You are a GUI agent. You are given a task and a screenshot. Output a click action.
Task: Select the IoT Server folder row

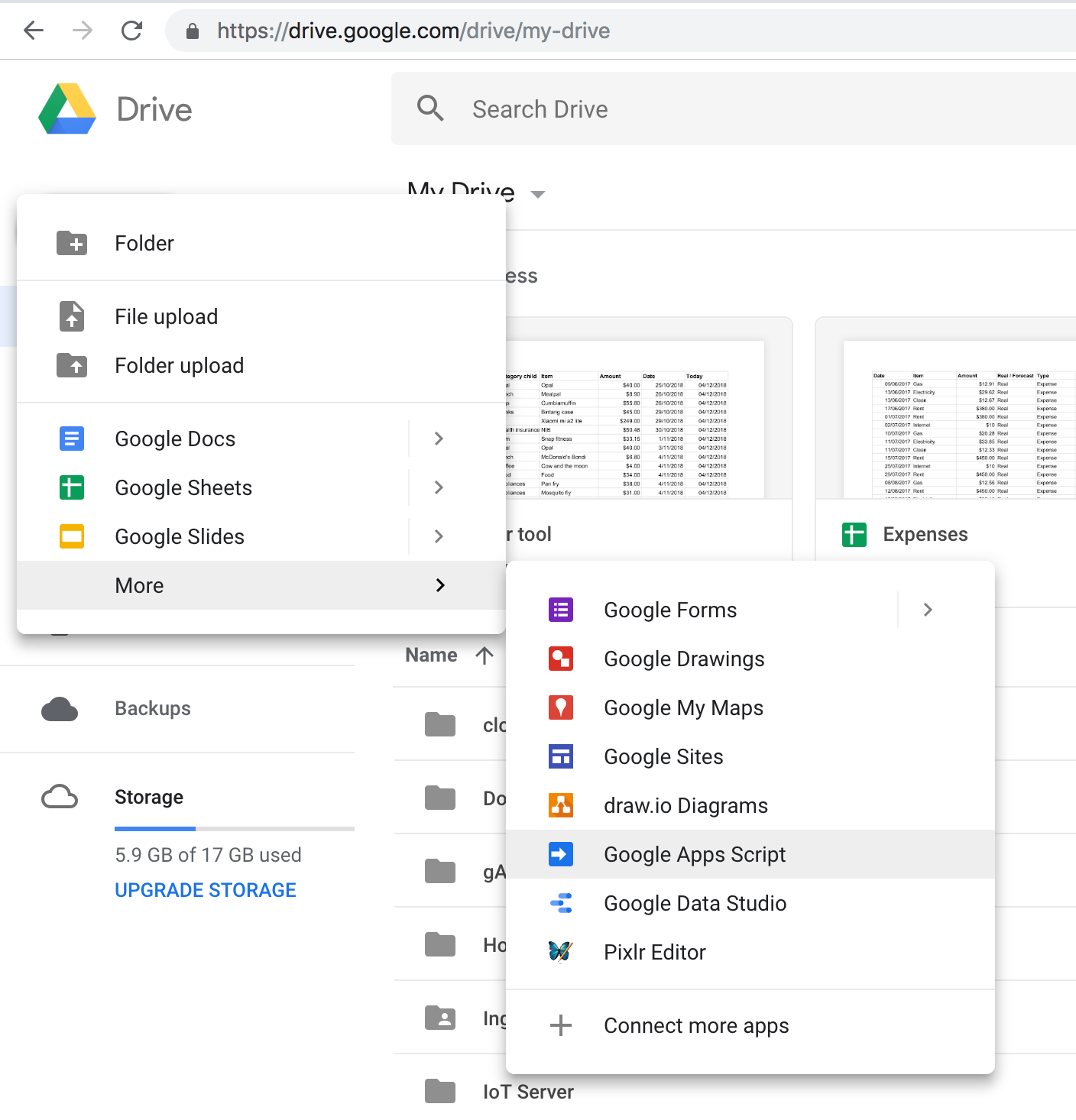[x=735, y=1091]
